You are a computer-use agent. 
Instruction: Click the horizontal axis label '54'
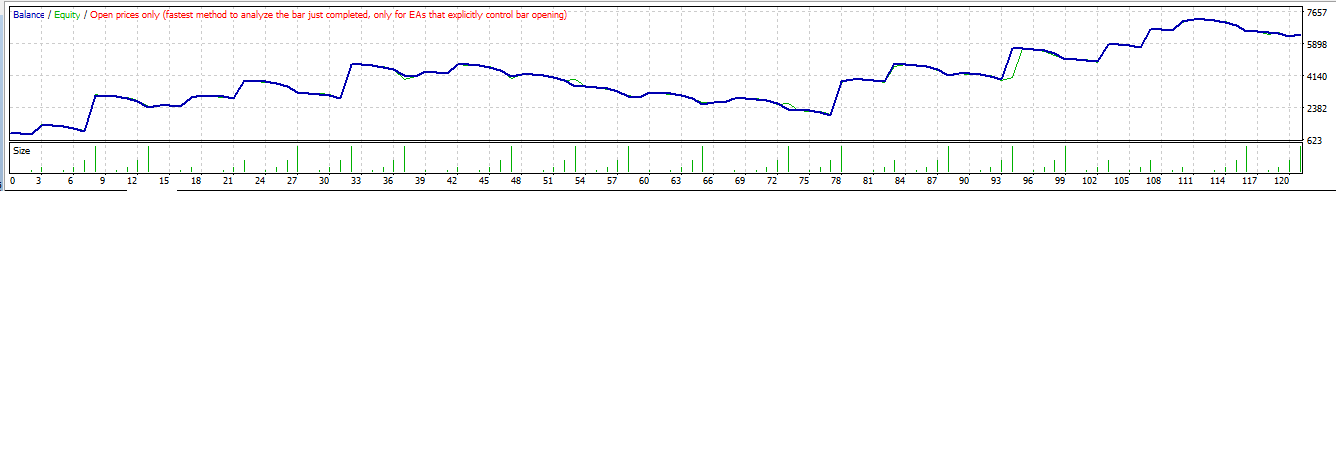pos(580,181)
